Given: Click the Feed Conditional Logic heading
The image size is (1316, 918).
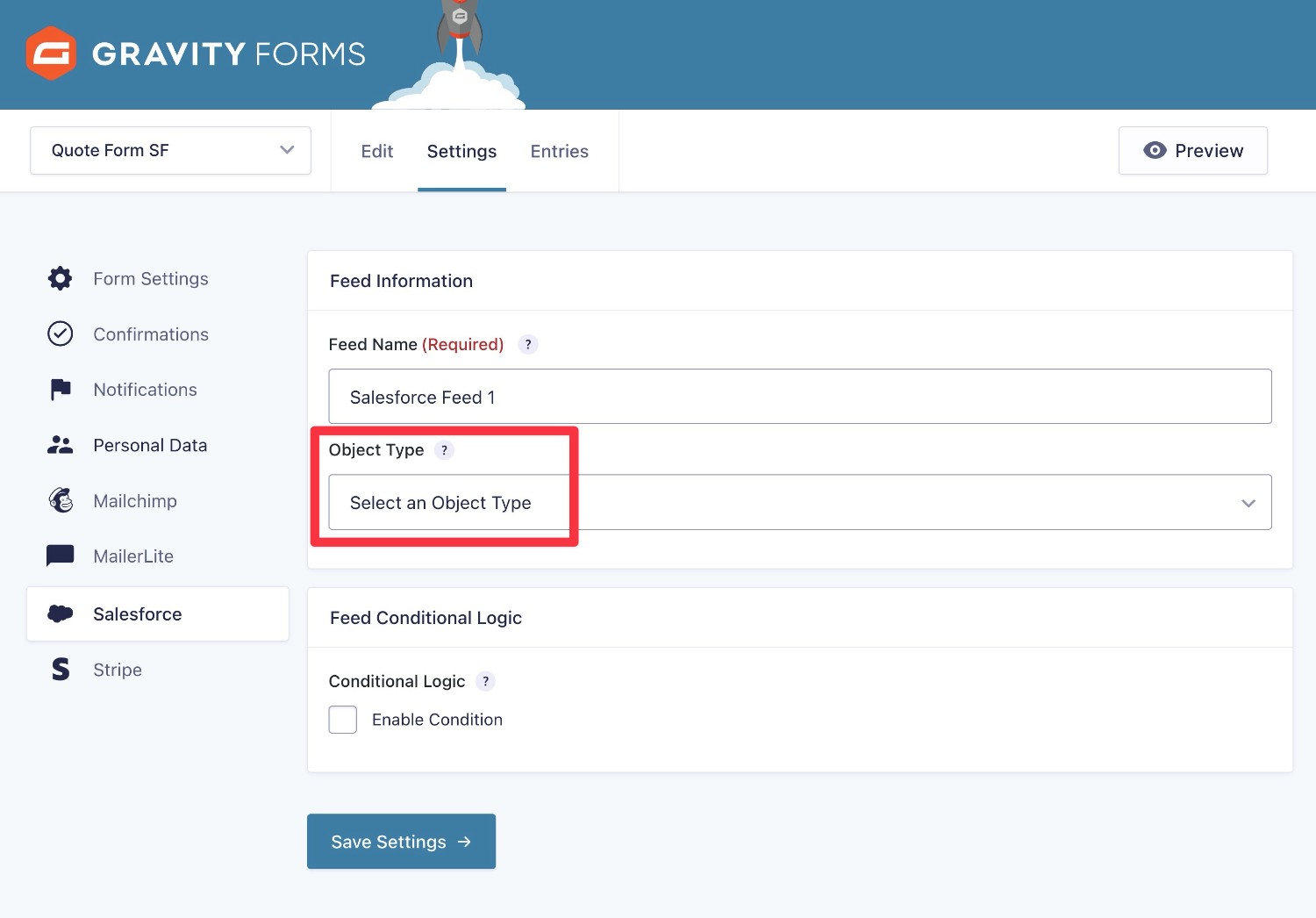Looking at the screenshot, I should pyautogui.click(x=426, y=618).
